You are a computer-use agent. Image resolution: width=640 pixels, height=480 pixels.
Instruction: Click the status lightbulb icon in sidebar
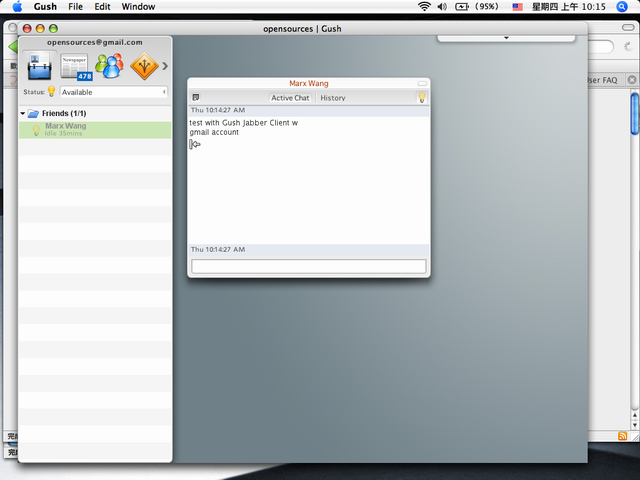click(x=51, y=91)
